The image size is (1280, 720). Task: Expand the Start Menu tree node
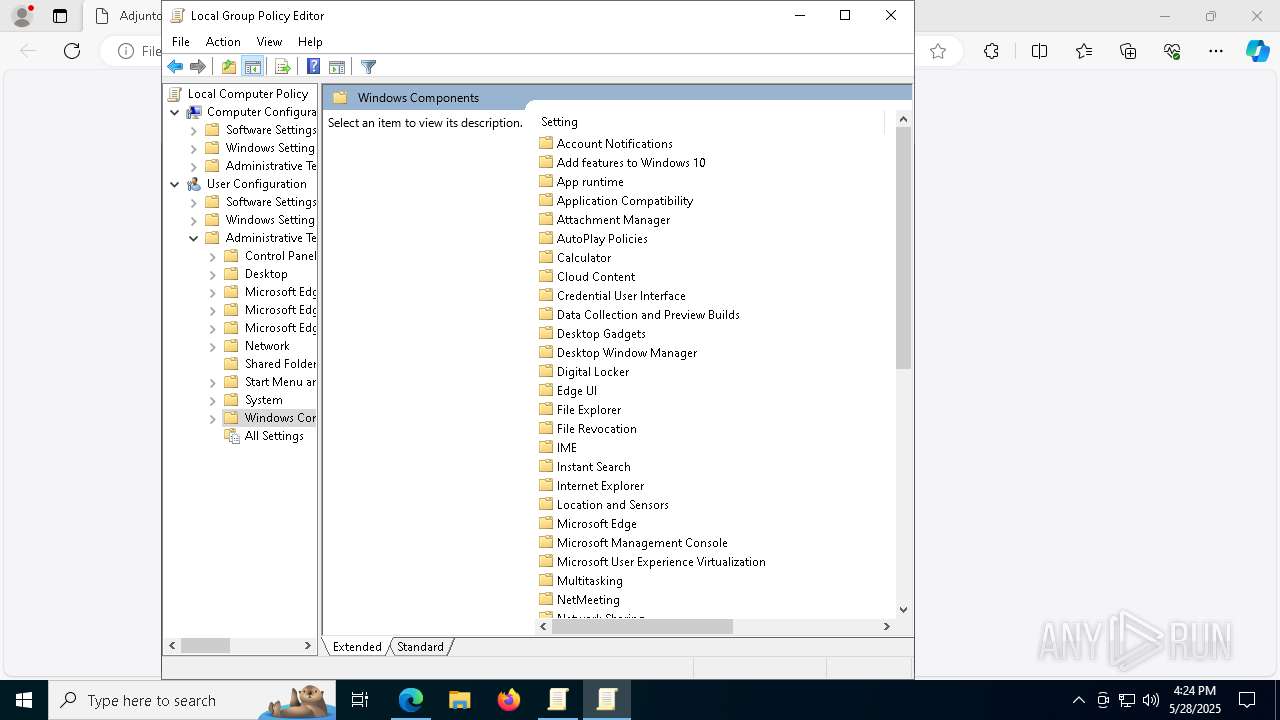tap(213, 382)
